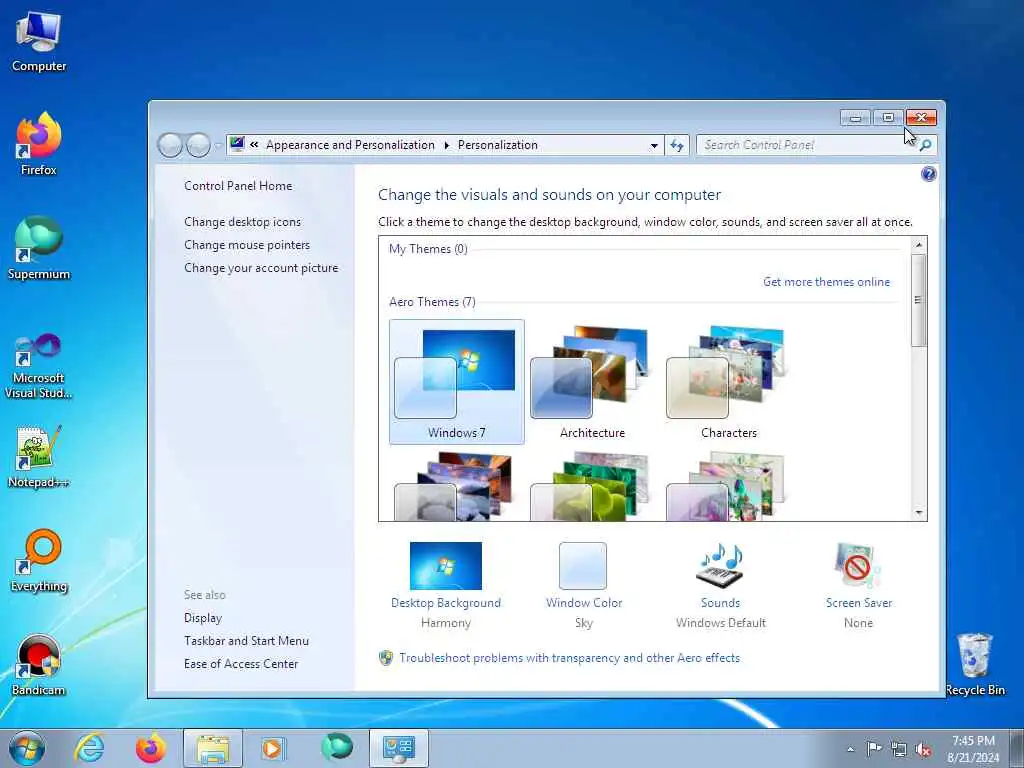Click the Control Panel help icon

(928, 174)
